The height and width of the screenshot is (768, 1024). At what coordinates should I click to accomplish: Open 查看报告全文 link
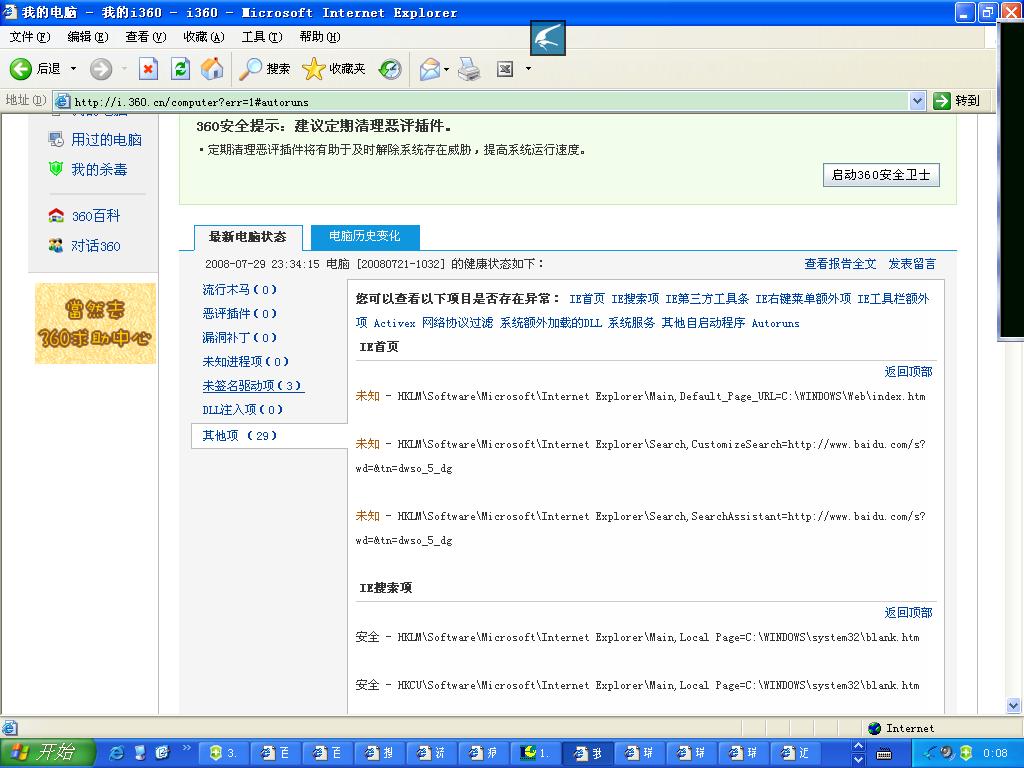point(840,264)
